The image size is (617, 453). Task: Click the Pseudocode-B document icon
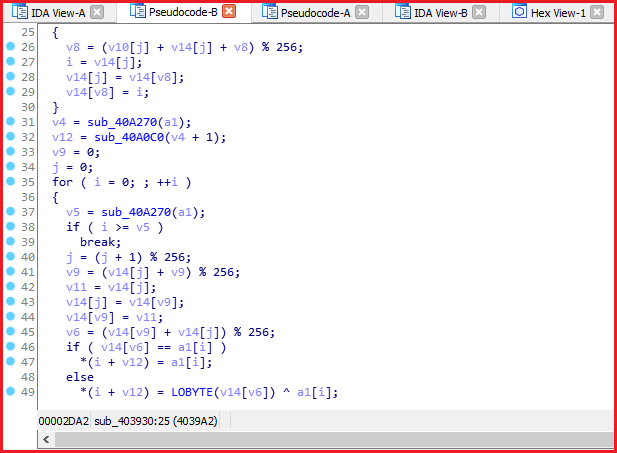(137, 11)
